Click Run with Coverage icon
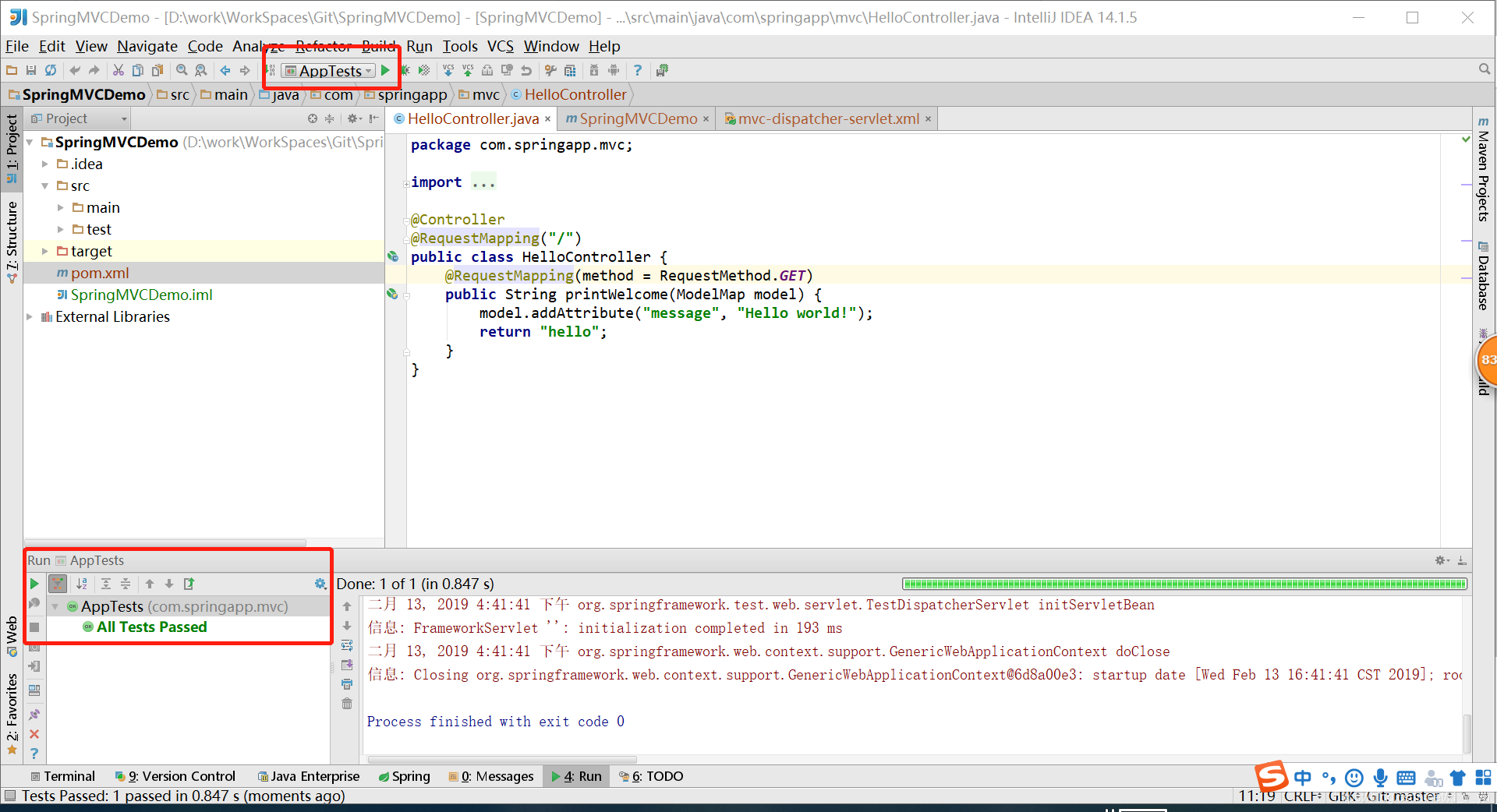 (x=424, y=70)
